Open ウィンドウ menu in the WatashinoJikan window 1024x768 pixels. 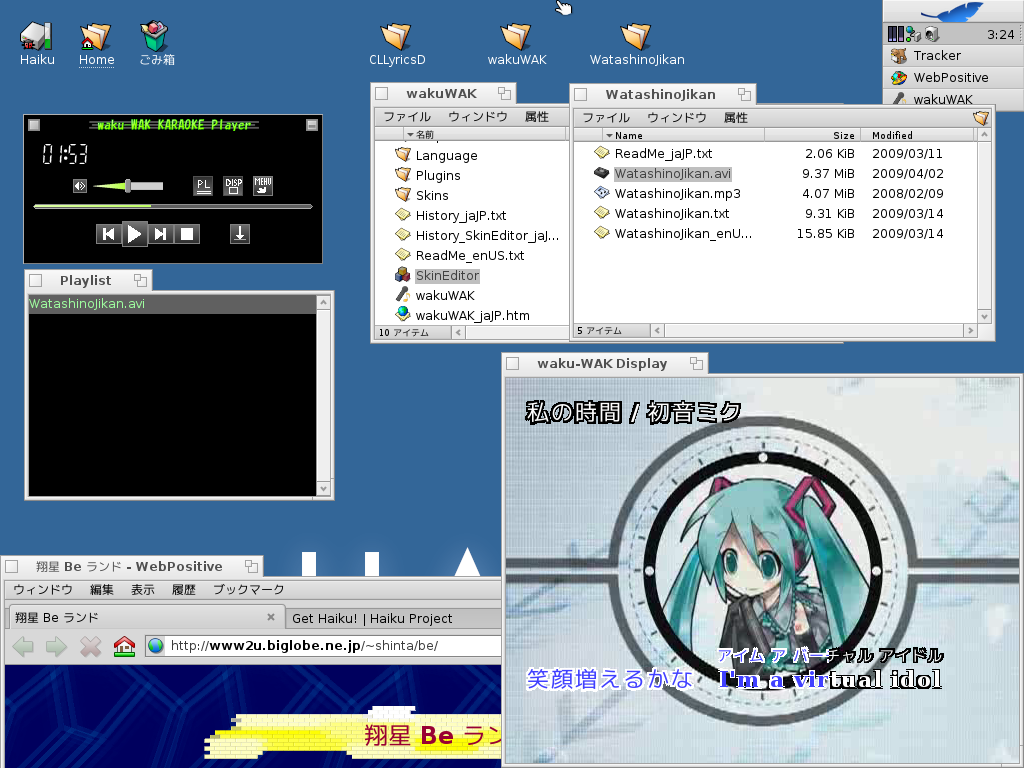677,118
